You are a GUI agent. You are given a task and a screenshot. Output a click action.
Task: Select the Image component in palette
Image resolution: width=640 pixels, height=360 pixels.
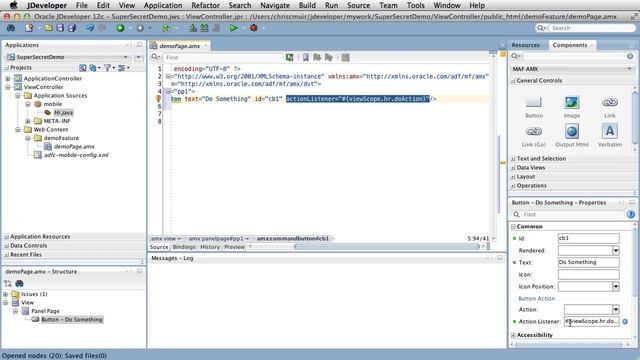pos(571,102)
